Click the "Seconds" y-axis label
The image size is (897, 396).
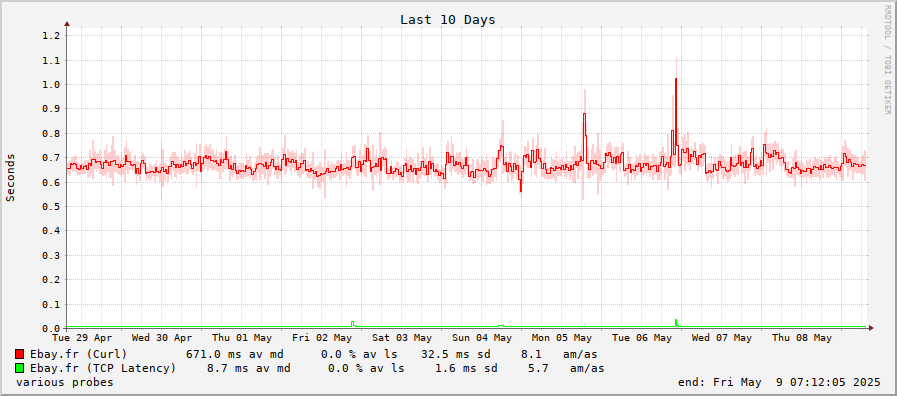(10, 177)
